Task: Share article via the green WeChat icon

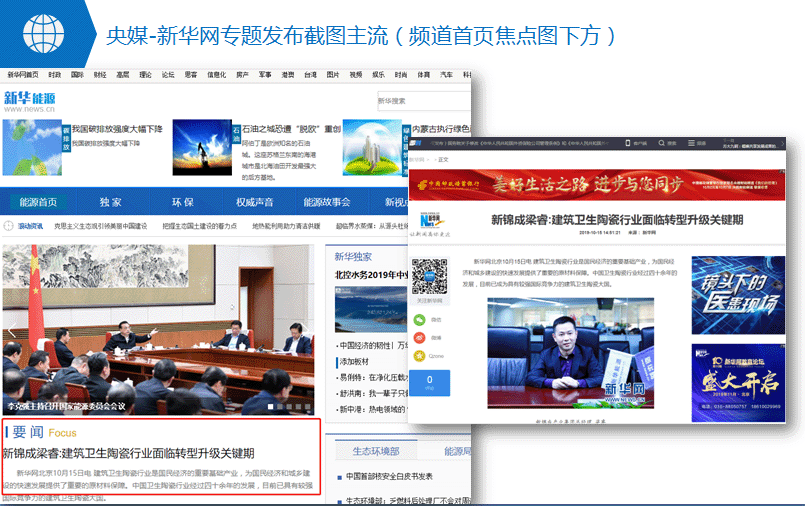Action: (x=419, y=320)
